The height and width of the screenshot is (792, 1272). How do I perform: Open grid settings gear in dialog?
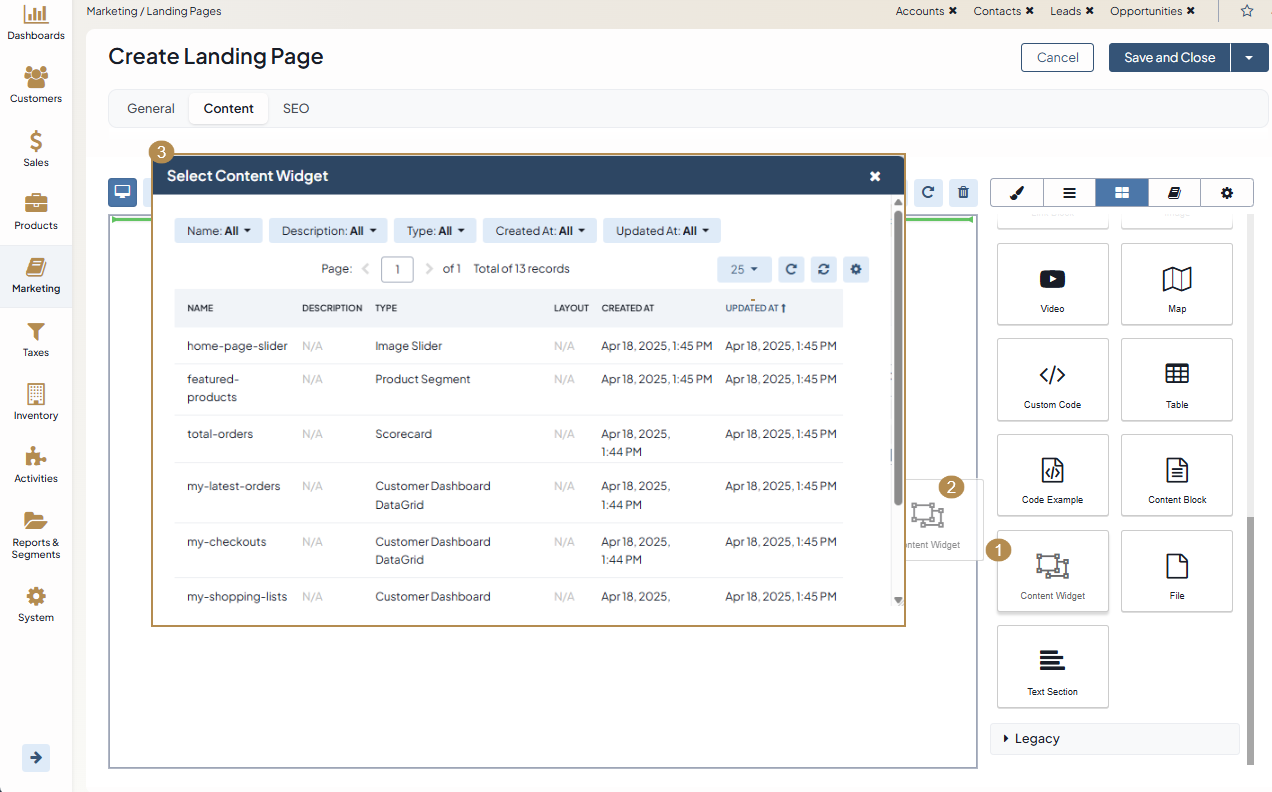point(855,269)
